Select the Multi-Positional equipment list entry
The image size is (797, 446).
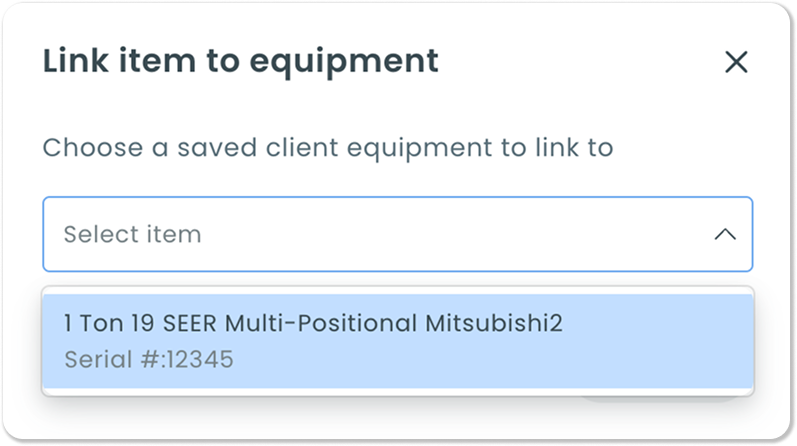(x=397, y=341)
